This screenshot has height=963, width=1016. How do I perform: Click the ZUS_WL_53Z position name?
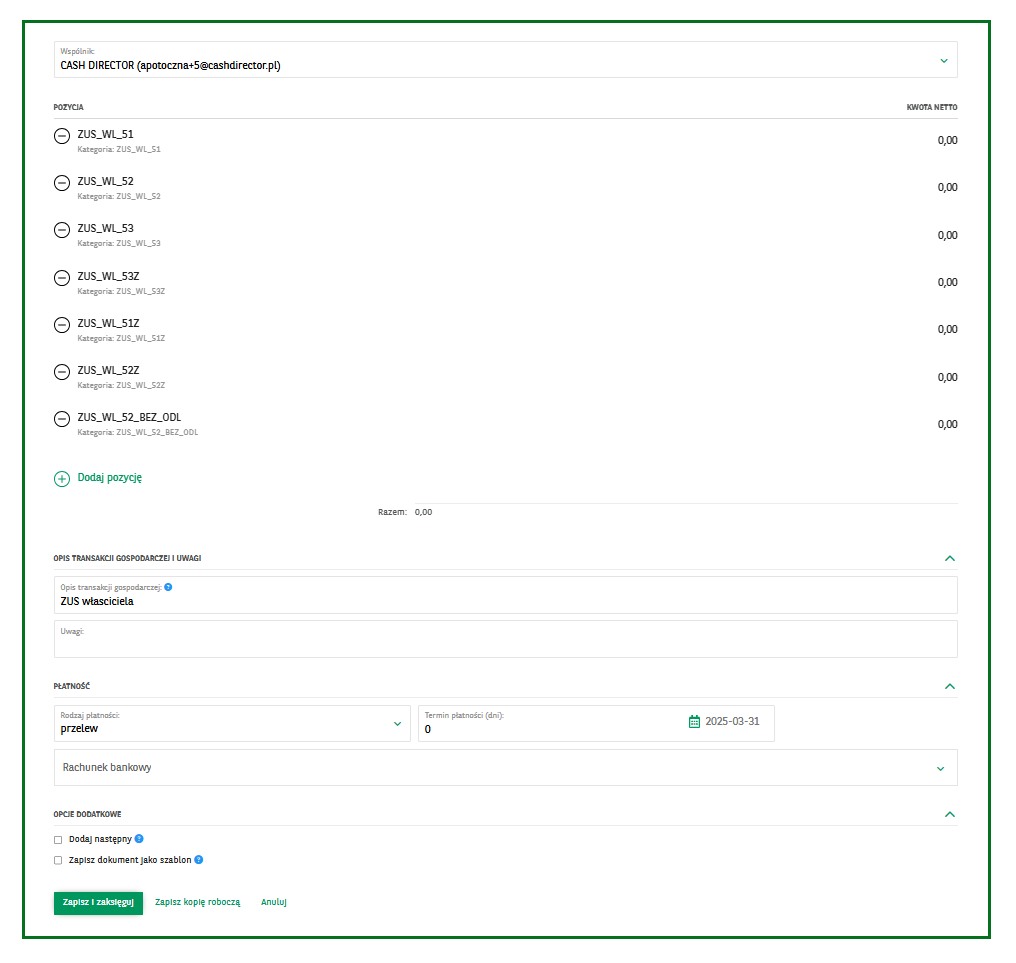(x=108, y=276)
